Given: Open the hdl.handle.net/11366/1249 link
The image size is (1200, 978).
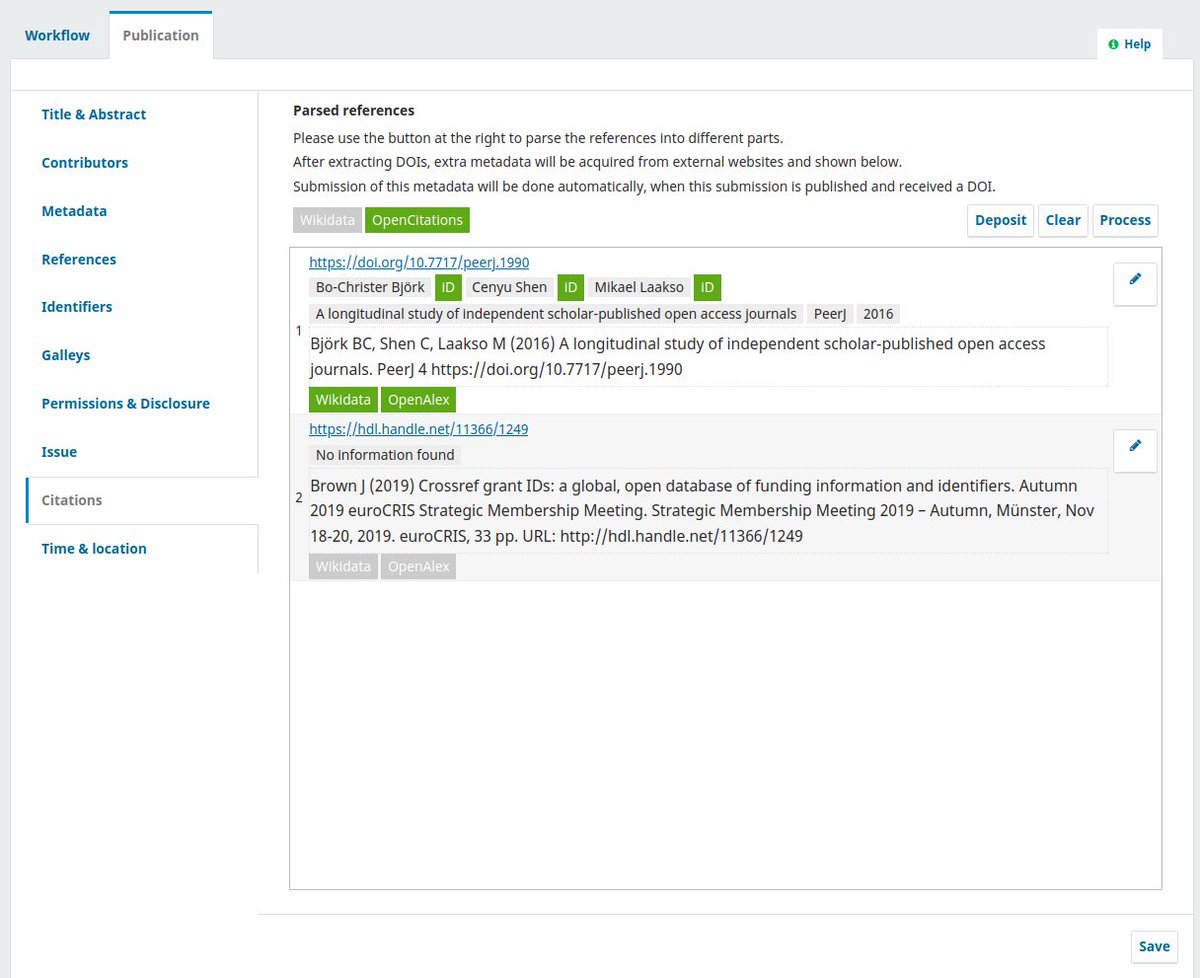Looking at the screenshot, I should pyautogui.click(x=418, y=429).
